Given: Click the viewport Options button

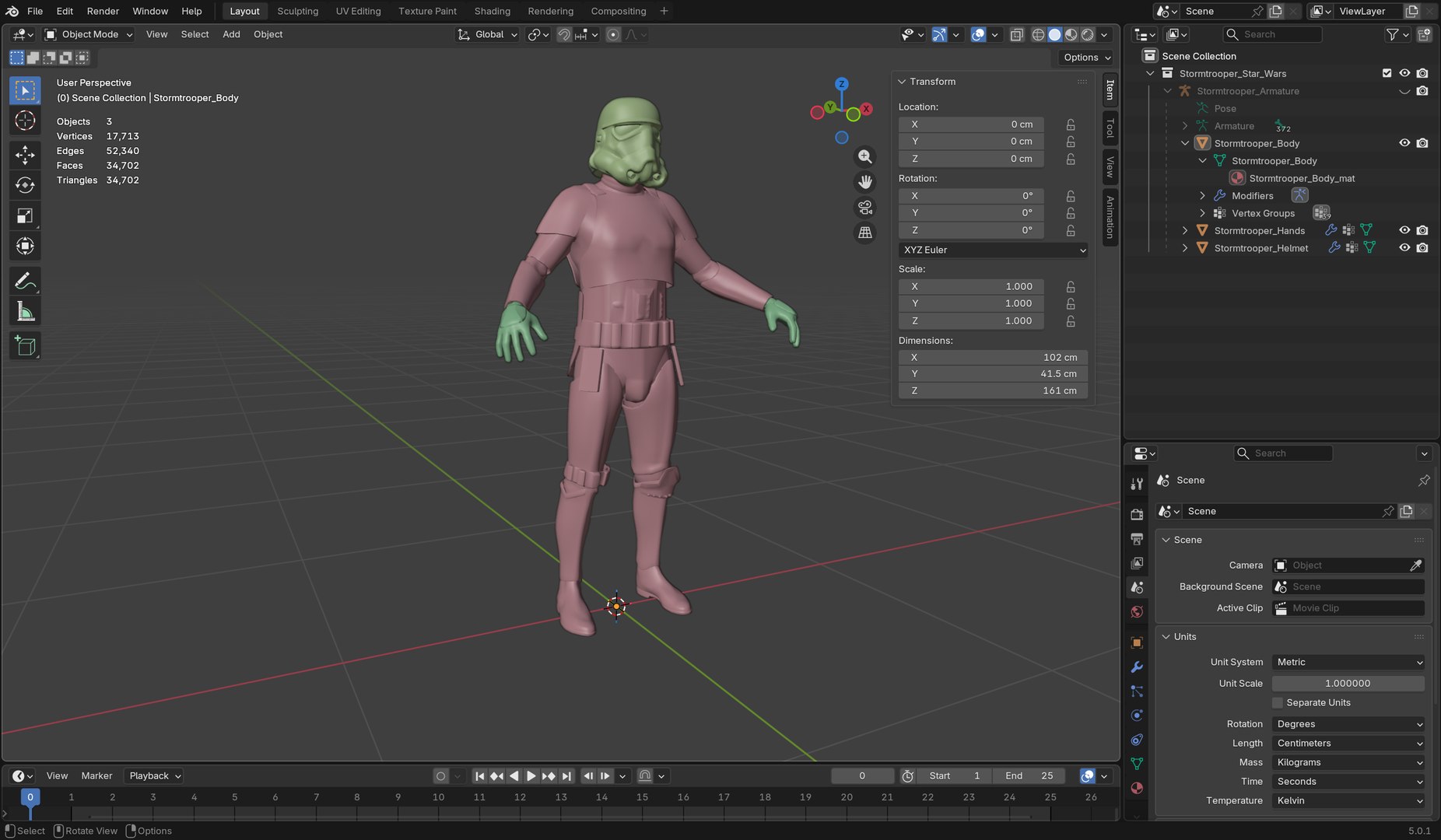Looking at the screenshot, I should click(x=1086, y=58).
